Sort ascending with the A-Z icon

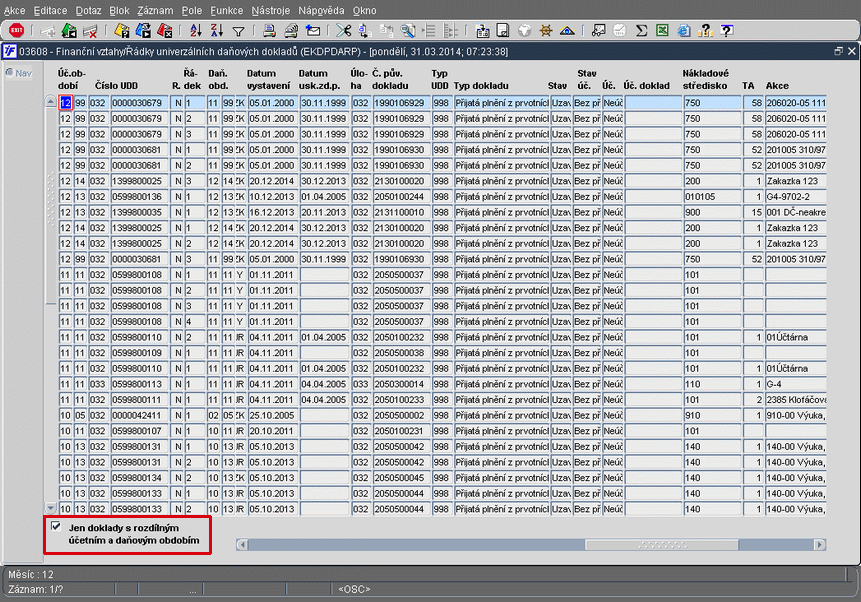pos(195,30)
